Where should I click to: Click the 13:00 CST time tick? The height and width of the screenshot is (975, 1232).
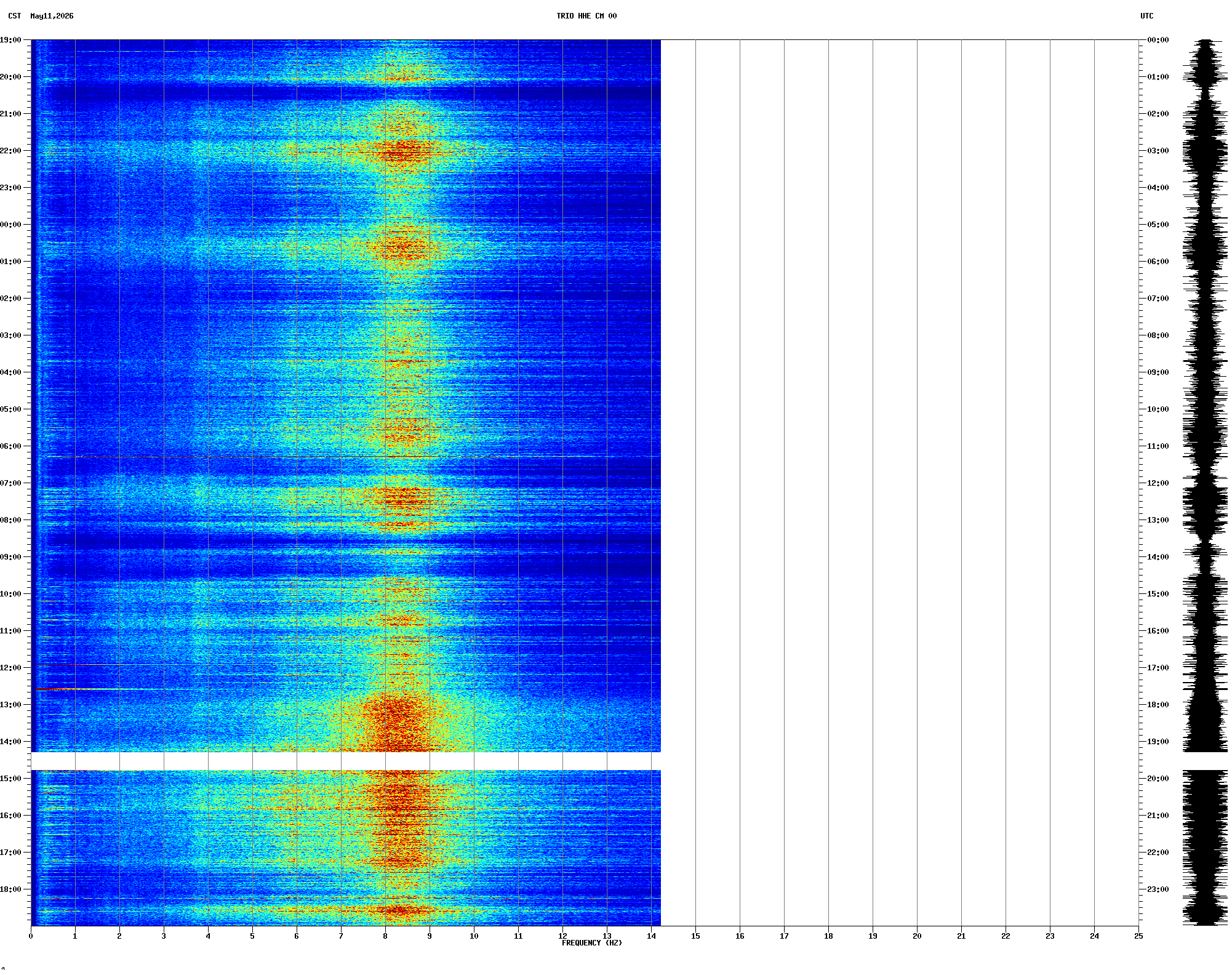[x=10, y=705]
